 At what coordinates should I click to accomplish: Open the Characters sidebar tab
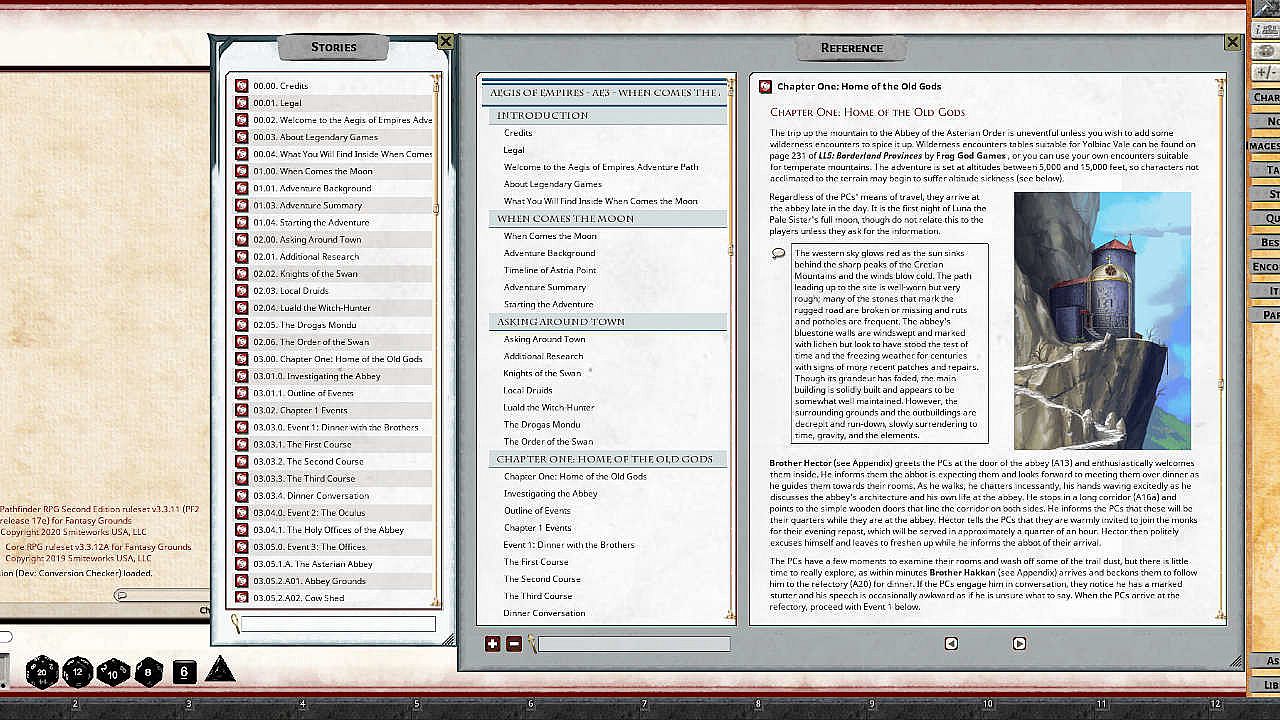(x=1266, y=98)
